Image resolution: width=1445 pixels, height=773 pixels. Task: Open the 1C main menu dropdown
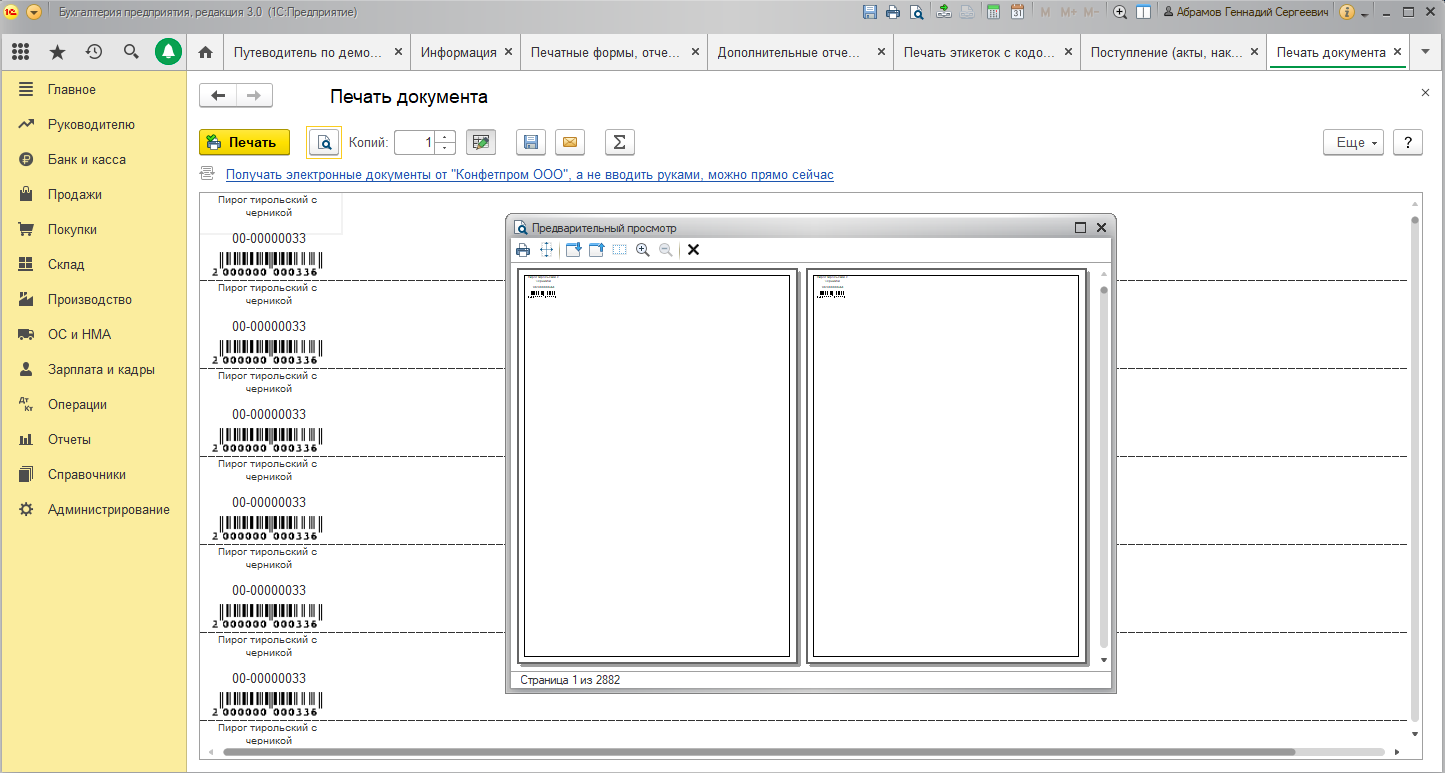(34, 12)
